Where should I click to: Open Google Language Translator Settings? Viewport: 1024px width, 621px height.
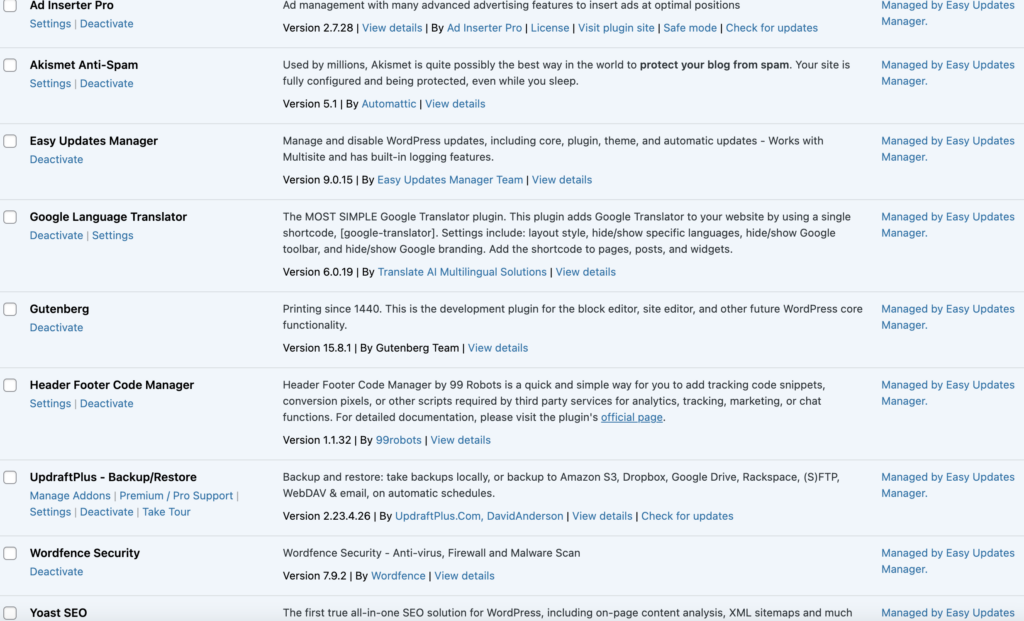pos(112,235)
